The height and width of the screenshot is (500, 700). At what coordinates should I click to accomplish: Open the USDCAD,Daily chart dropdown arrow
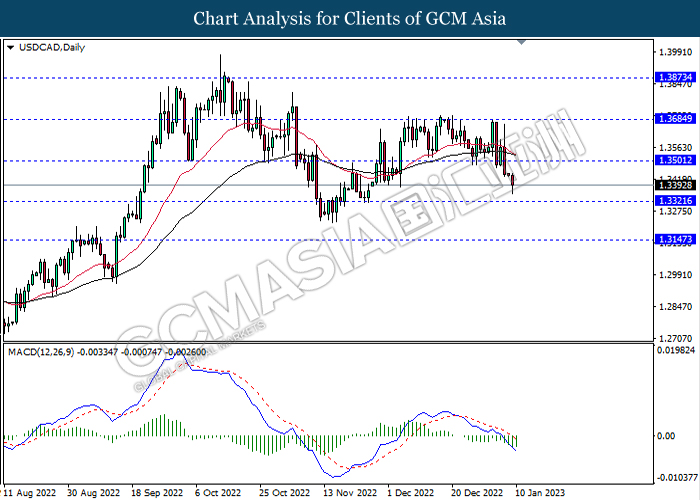(x=11, y=48)
